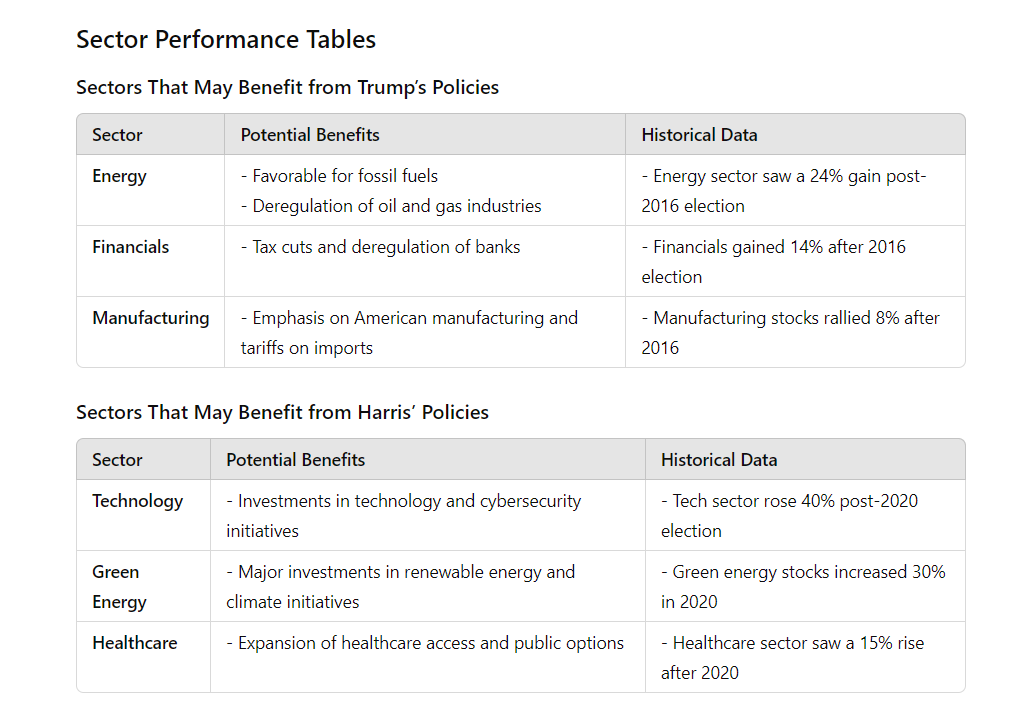1036x725 pixels.
Task: Click the Trump's Policies table title
Action: tap(287, 88)
